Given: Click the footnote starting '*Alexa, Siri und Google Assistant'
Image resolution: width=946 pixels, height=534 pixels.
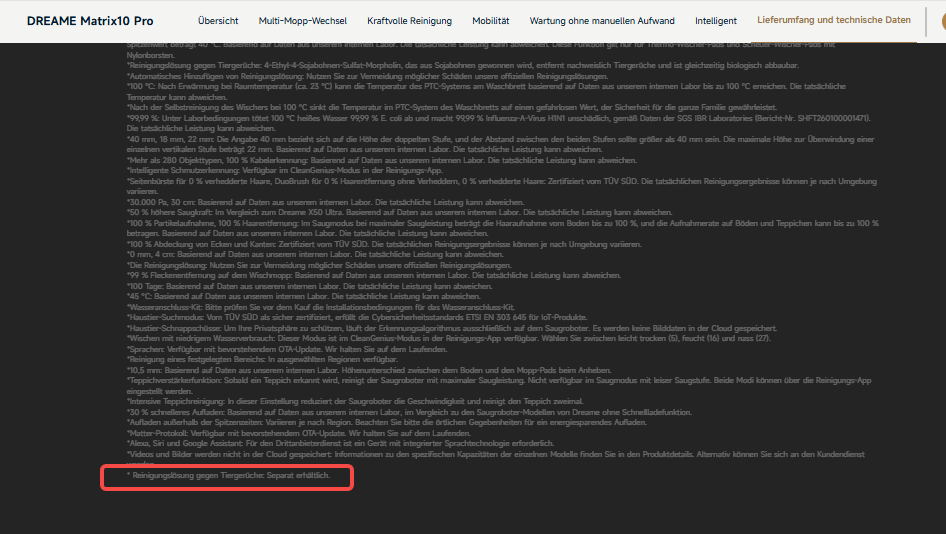Looking at the screenshot, I should point(340,443).
